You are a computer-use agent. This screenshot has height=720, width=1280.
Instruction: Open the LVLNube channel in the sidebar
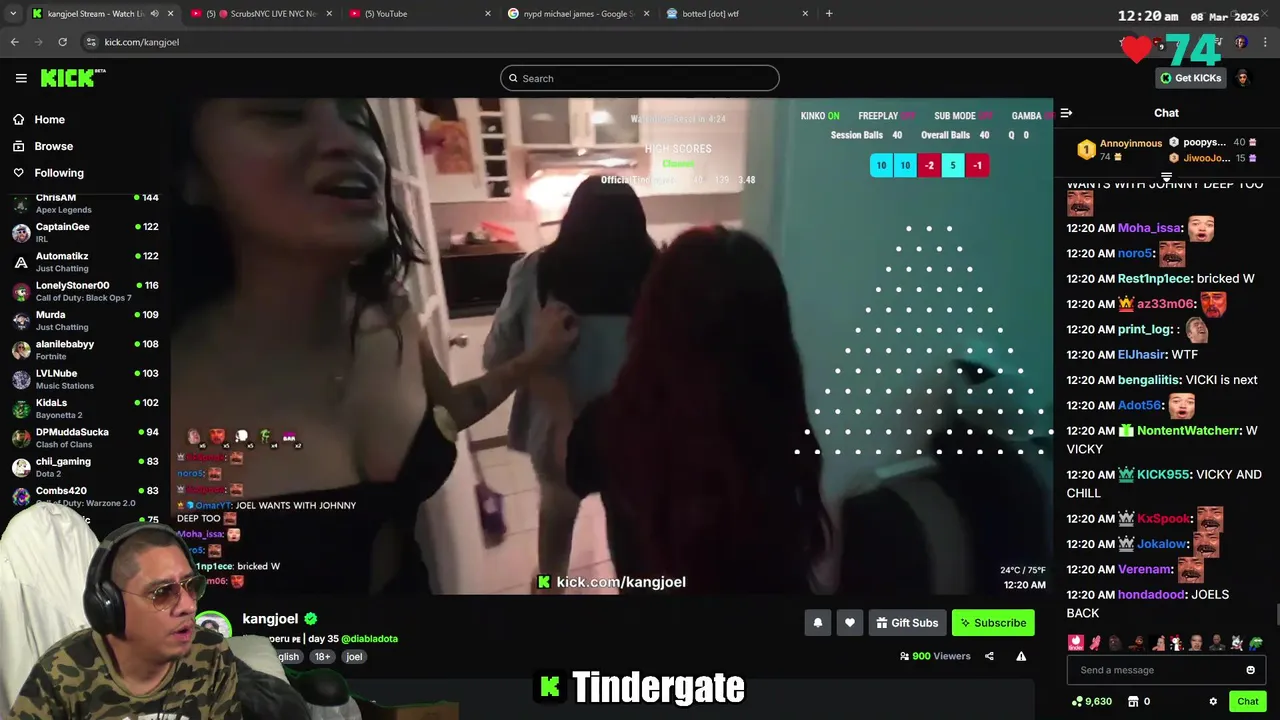tap(85, 379)
